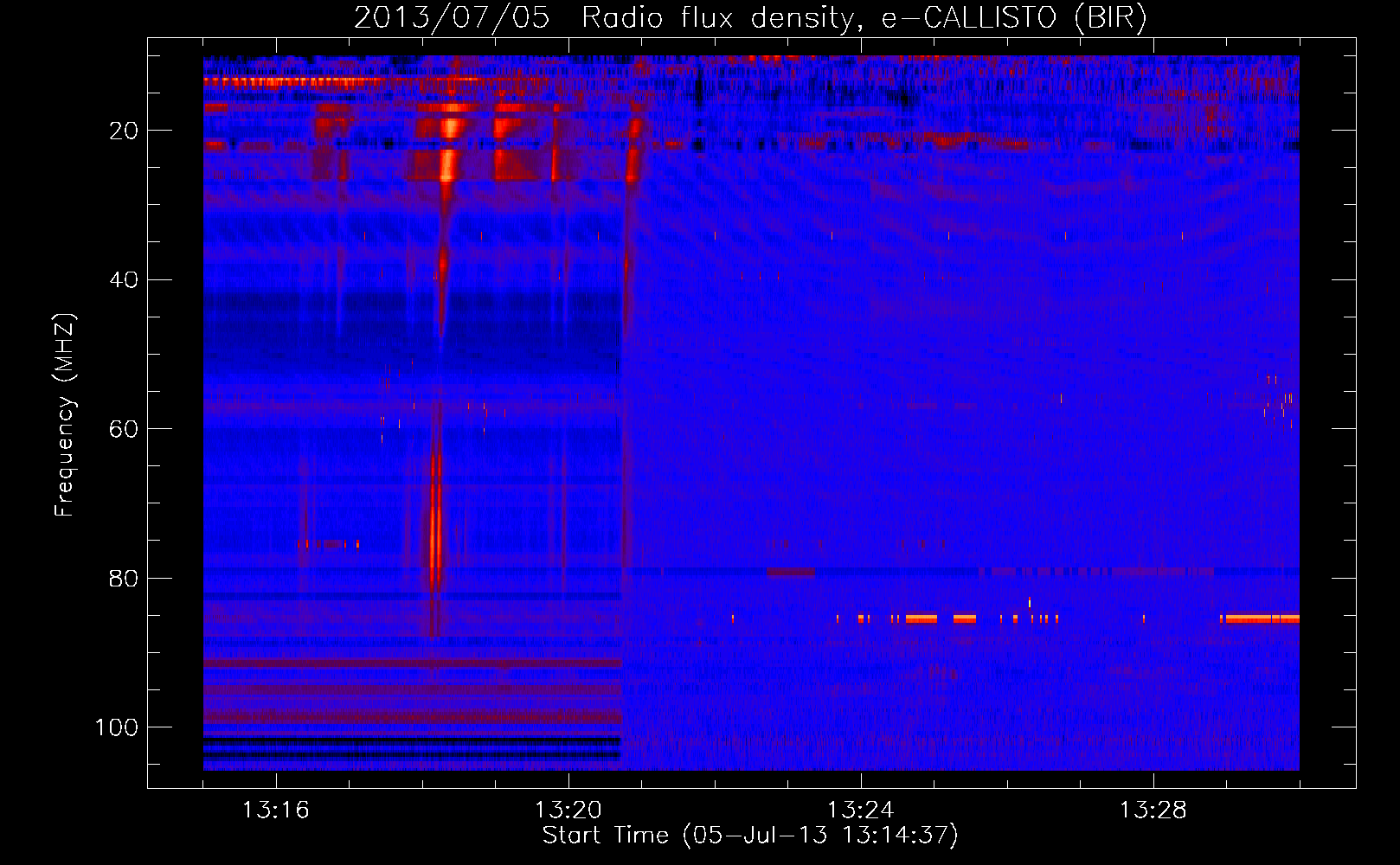Click the 'Frequency (MHZ)' axis label
This screenshot has width=1400, height=865.
[65, 415]
